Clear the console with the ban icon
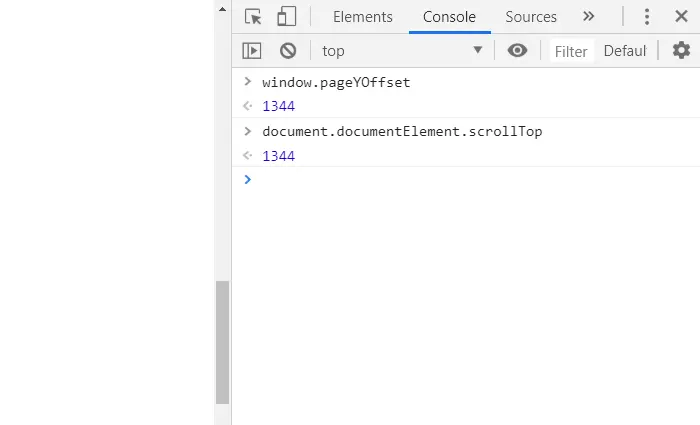This screenshot has height=425, width=700. [288, 51]
